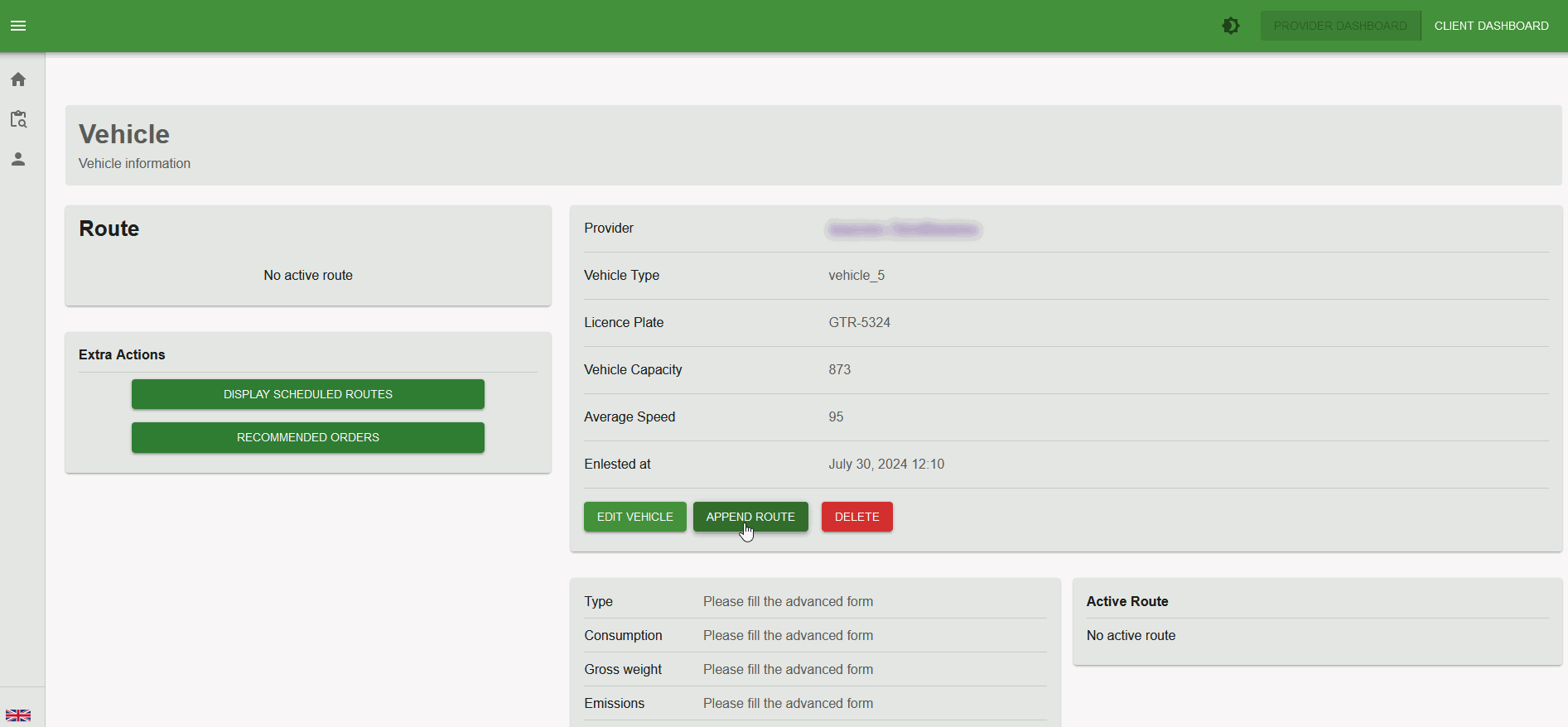Image resolution: width=1568 pixels, height=727 pixels.
Task: Click the Active Route card heading
Action: pyautogui.click(x=1127, y=602)
